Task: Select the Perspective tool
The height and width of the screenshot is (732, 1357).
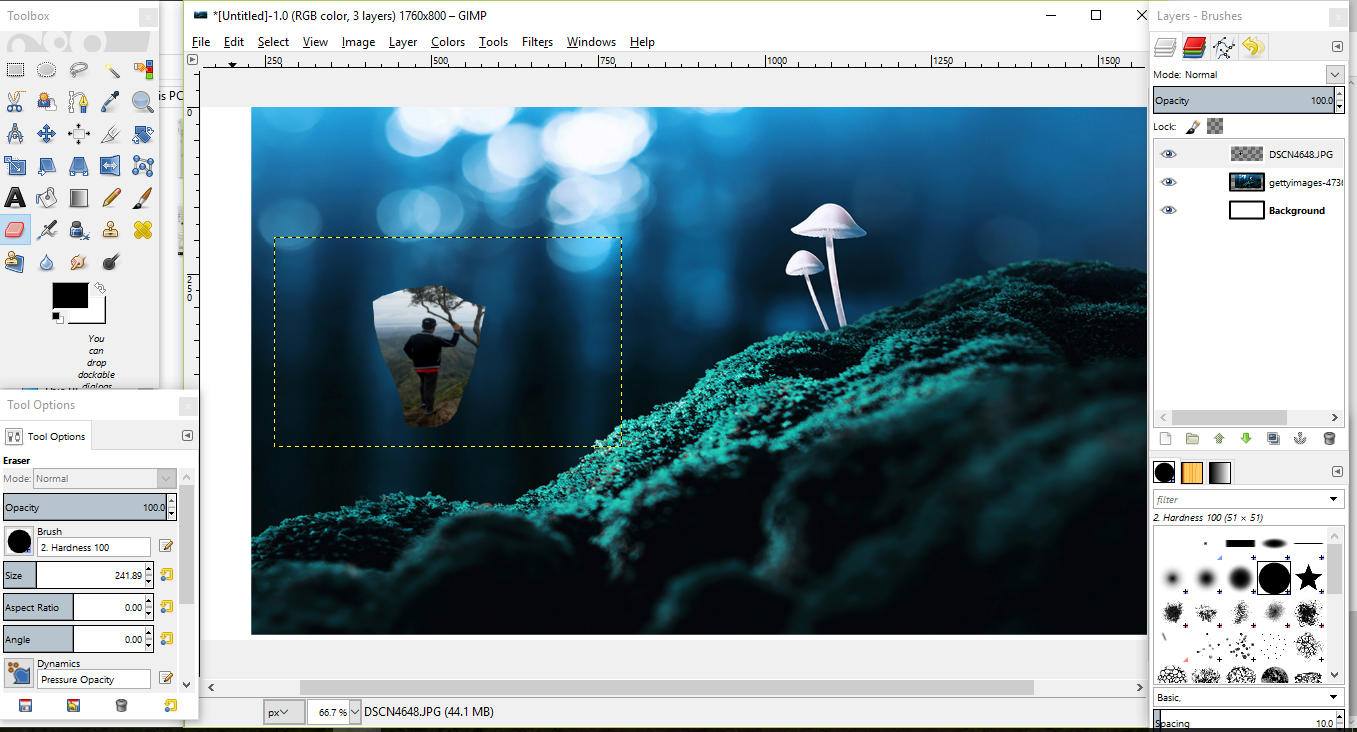Action: pyautogui.click(x=79, y=166)
